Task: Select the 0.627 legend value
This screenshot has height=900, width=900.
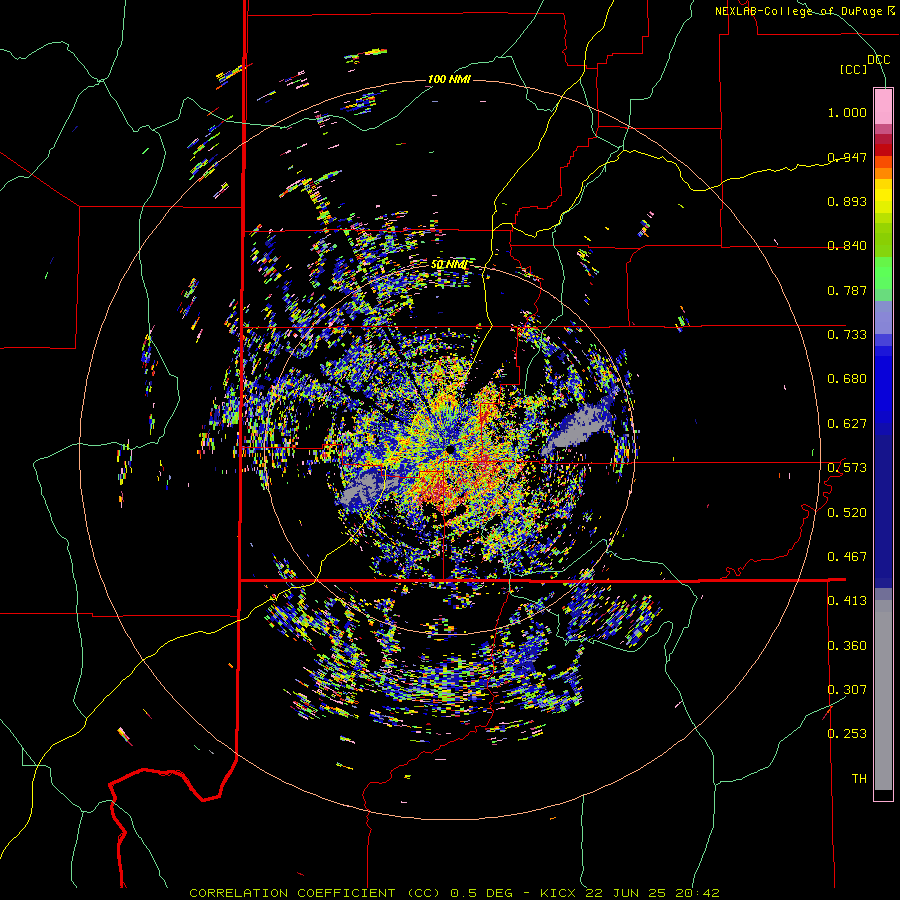Action: [847, 424]
